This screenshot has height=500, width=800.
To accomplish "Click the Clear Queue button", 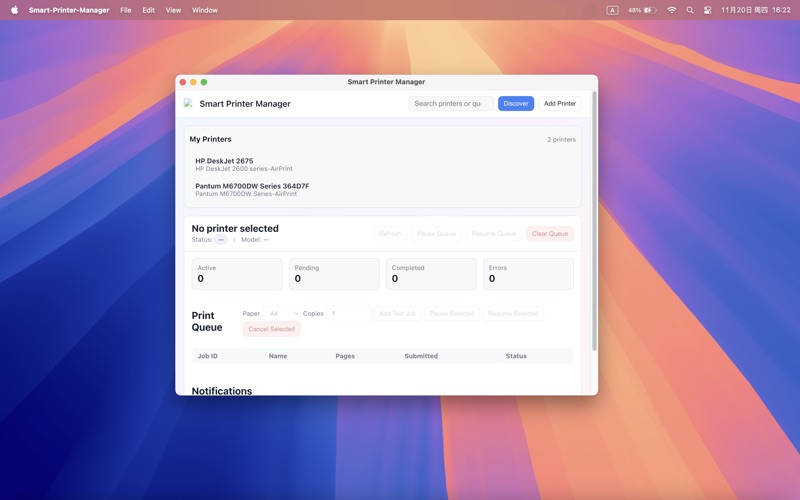I will pos(549,234).
